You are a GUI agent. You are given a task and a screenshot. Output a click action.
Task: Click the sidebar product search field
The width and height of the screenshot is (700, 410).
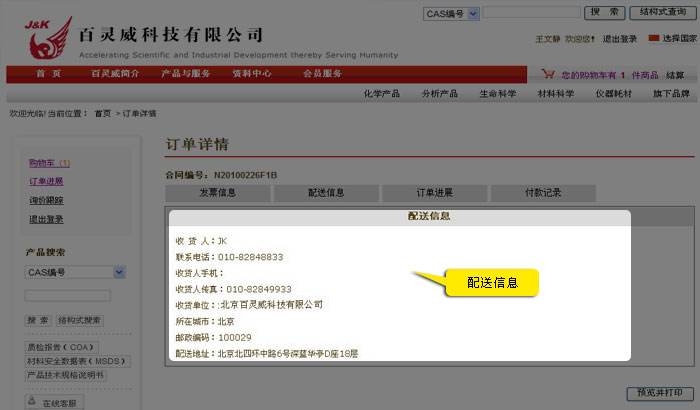(x=67, y=296)
